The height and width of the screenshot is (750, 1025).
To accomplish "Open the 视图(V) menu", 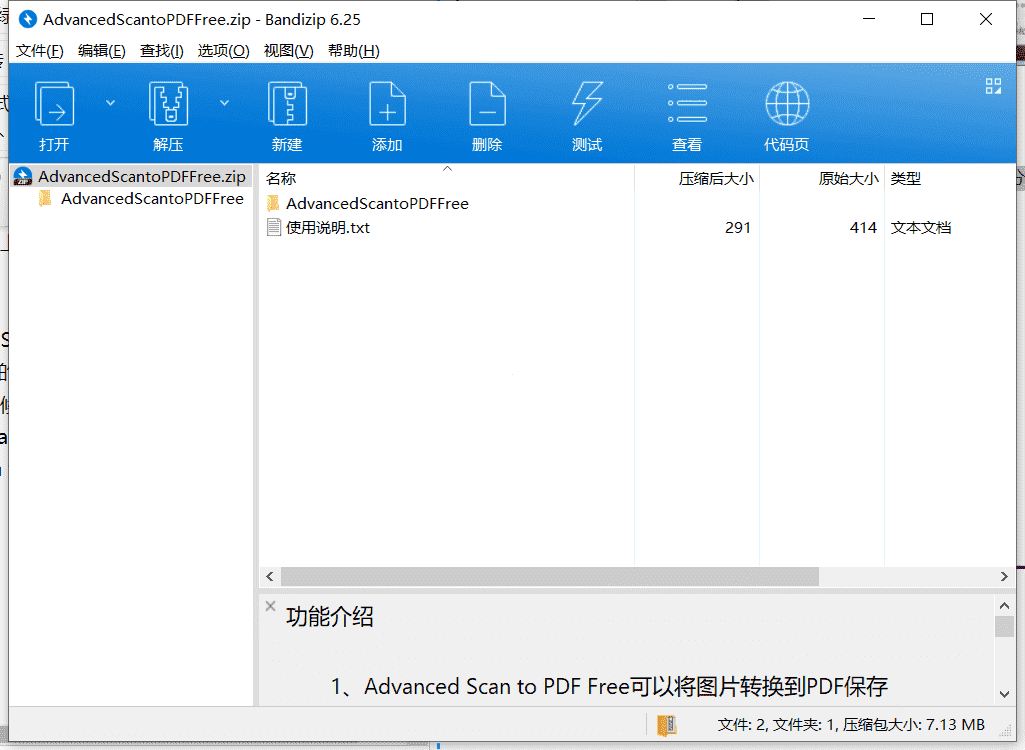I will click(x=288, y=51).
